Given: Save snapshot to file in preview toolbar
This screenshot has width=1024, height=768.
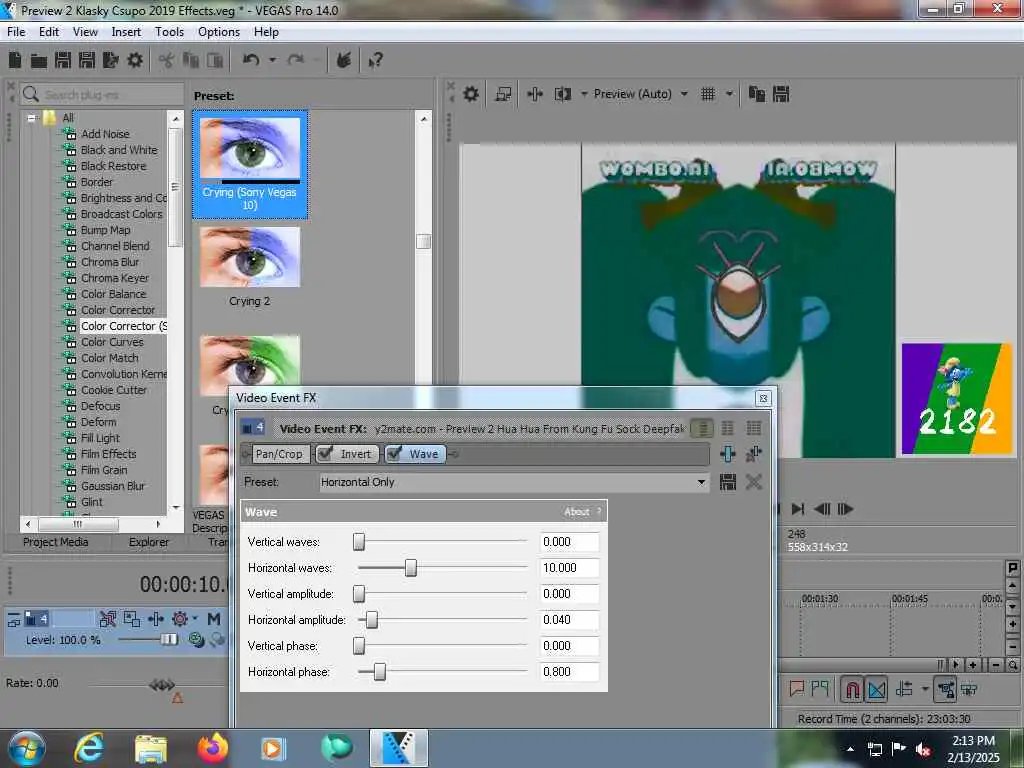Looking at the screenshot, I should pyautogui.click(x=781, y=94).
